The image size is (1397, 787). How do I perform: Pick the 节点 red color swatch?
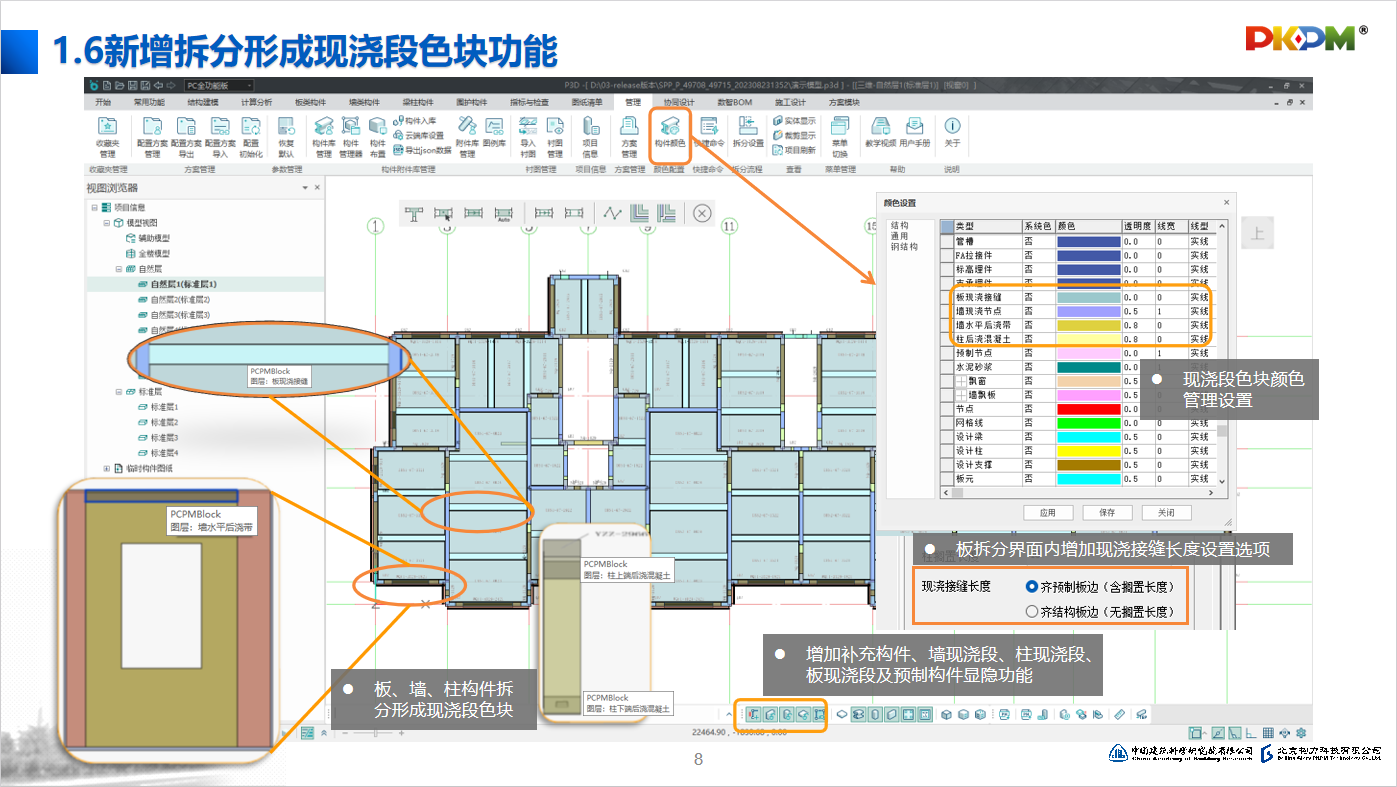1087,409
